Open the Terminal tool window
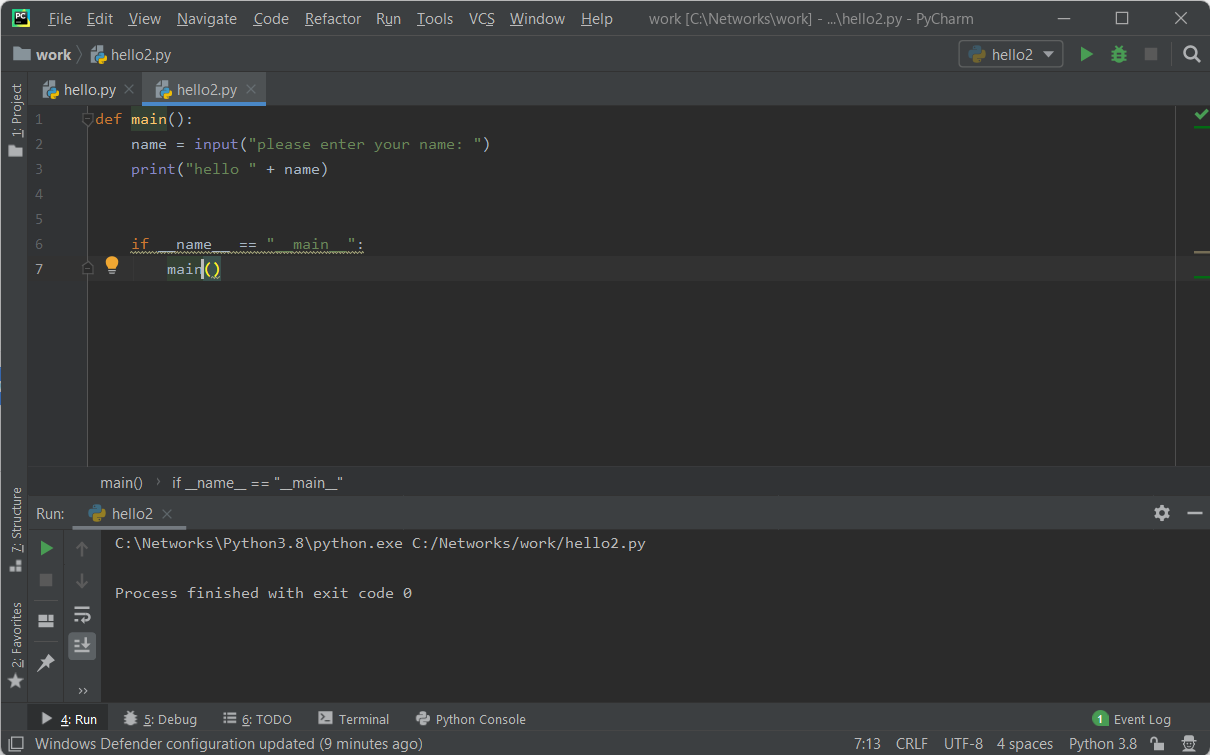The height and width of the screenshot is (755, 1210). (354, 719)
